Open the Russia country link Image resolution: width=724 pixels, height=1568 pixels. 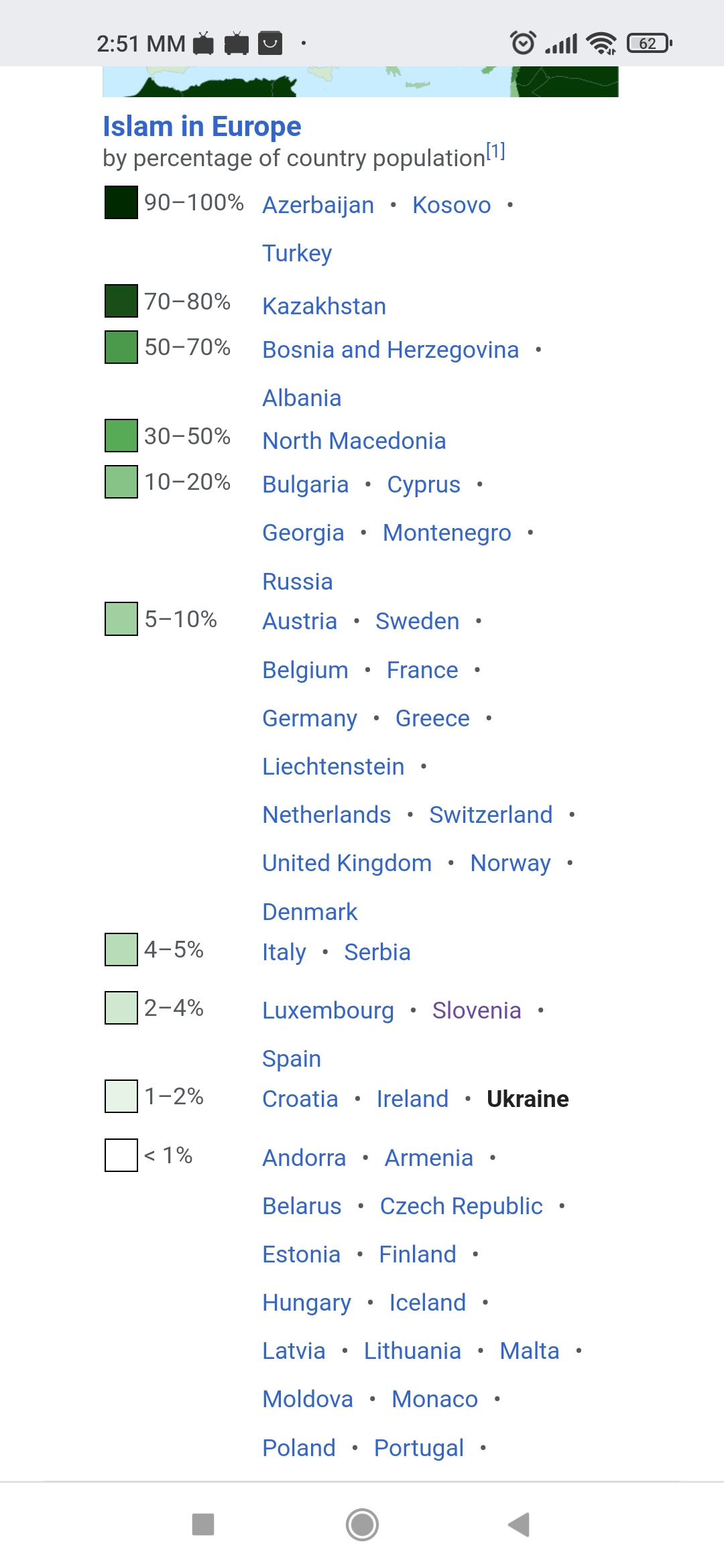tap(298, 582)
